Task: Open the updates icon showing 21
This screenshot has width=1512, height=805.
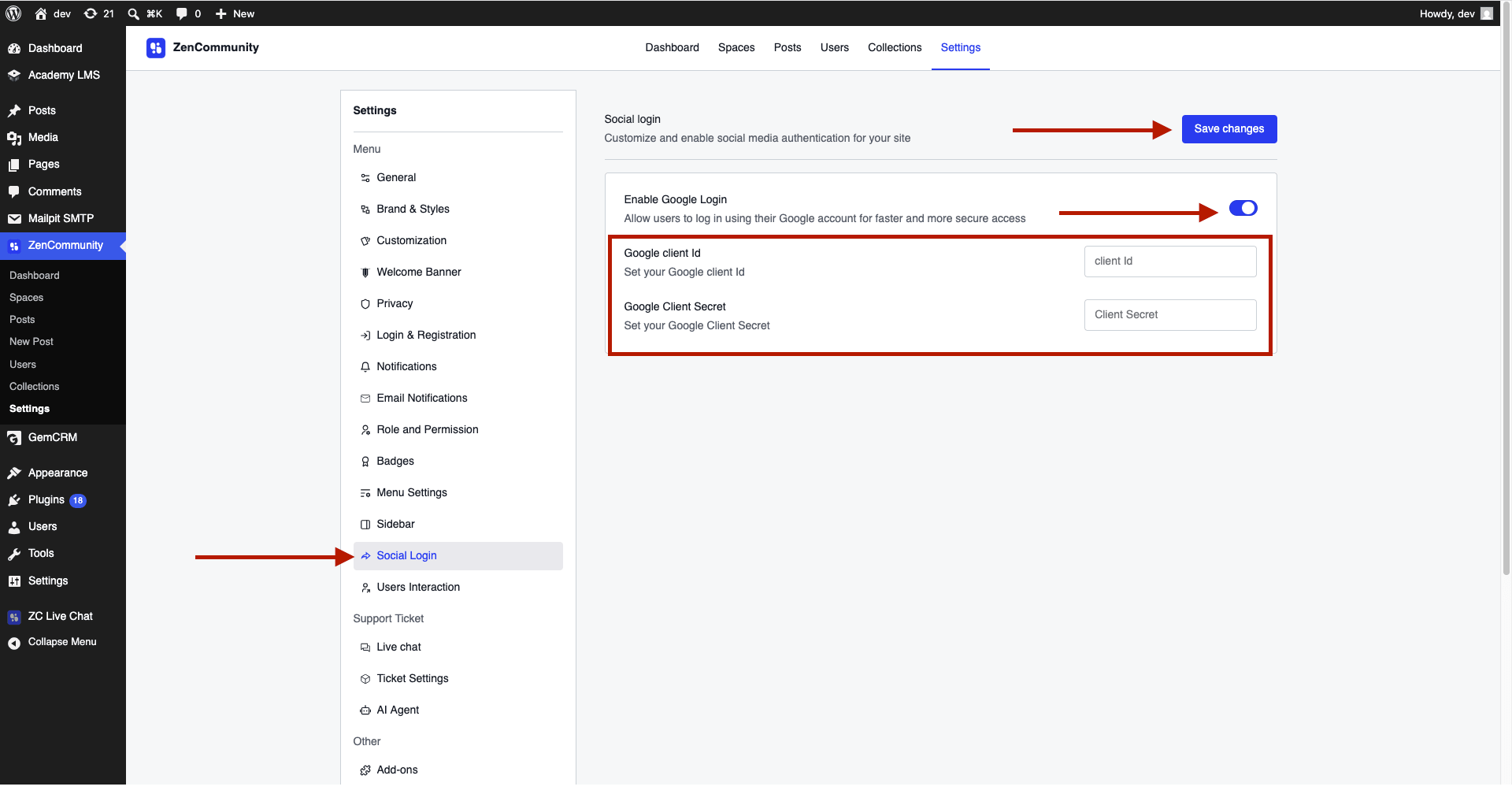Action: pyautogui.click(x=98, y=13)
